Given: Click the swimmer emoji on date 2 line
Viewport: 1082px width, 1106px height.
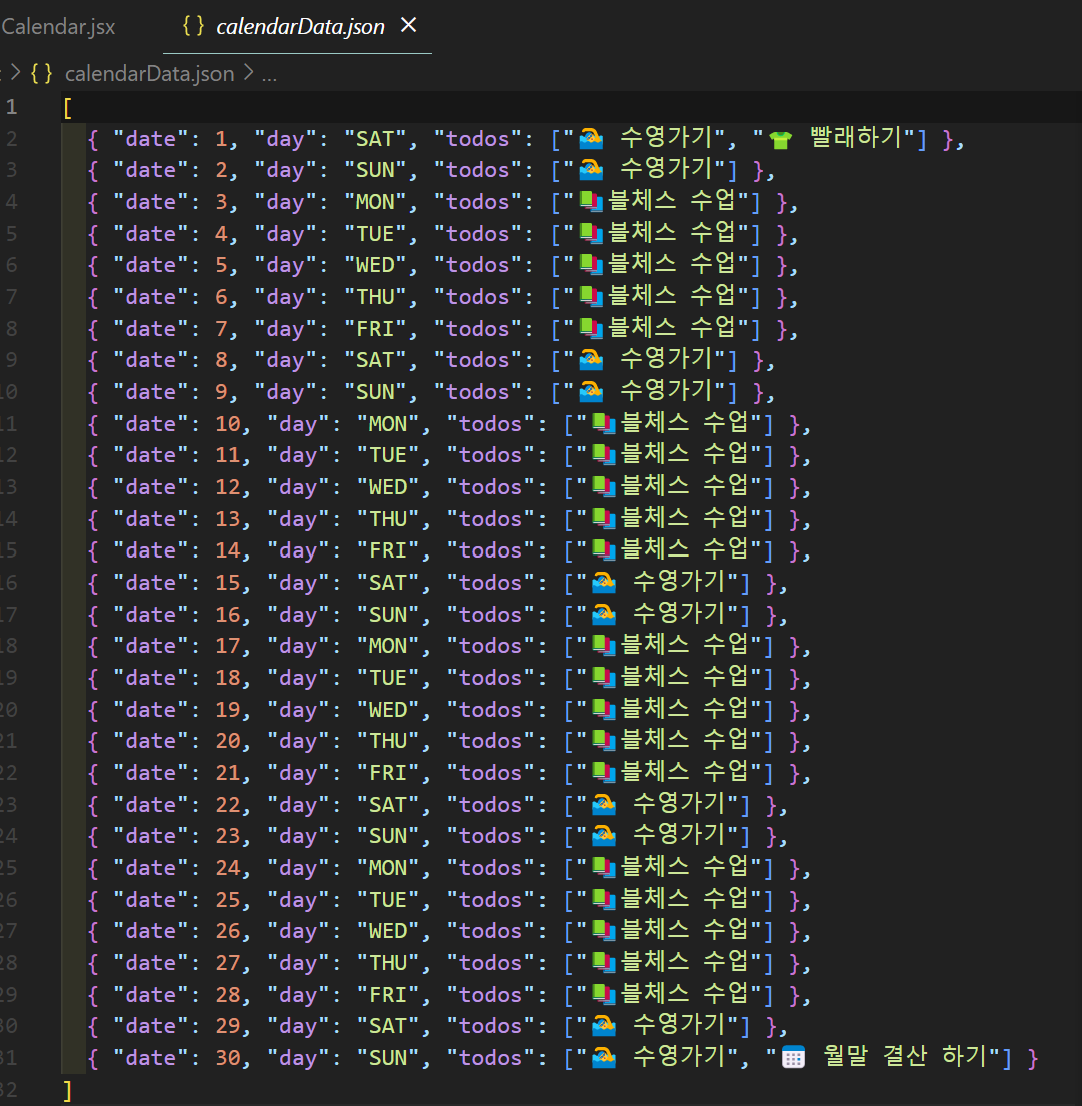Looking at the screenshot, I should point(591,170).
